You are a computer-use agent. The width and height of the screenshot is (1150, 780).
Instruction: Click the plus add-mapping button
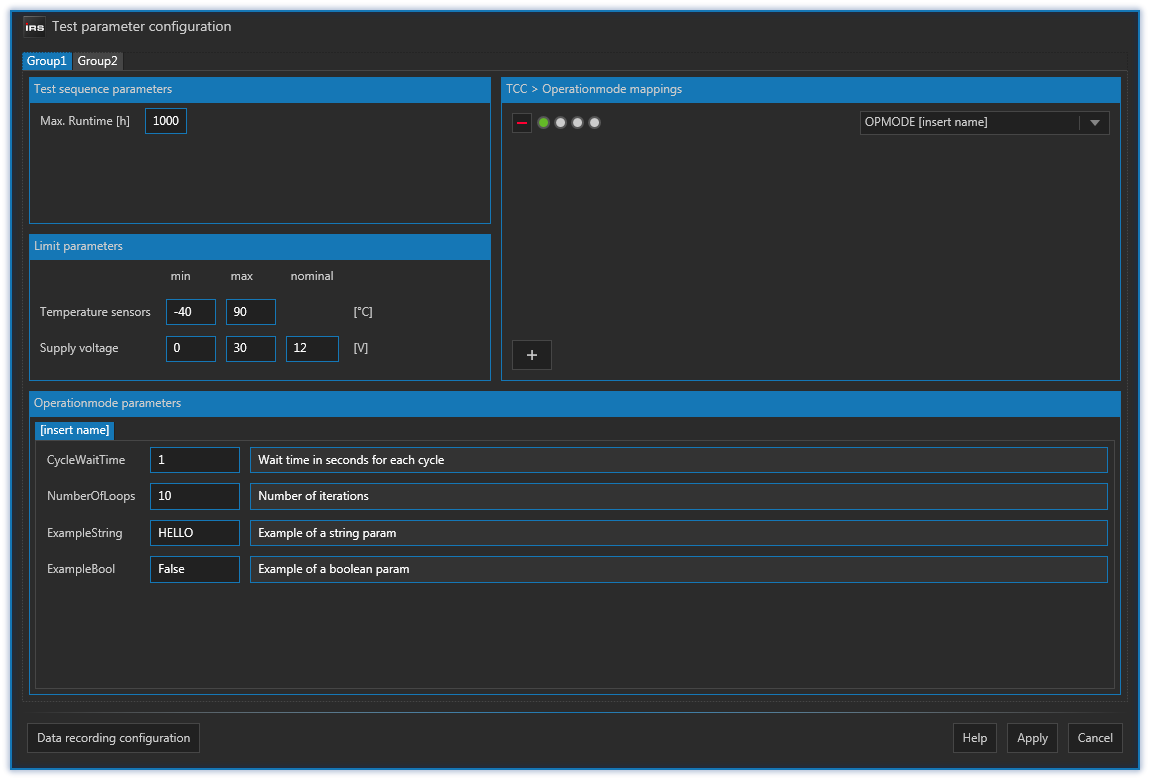532,355
